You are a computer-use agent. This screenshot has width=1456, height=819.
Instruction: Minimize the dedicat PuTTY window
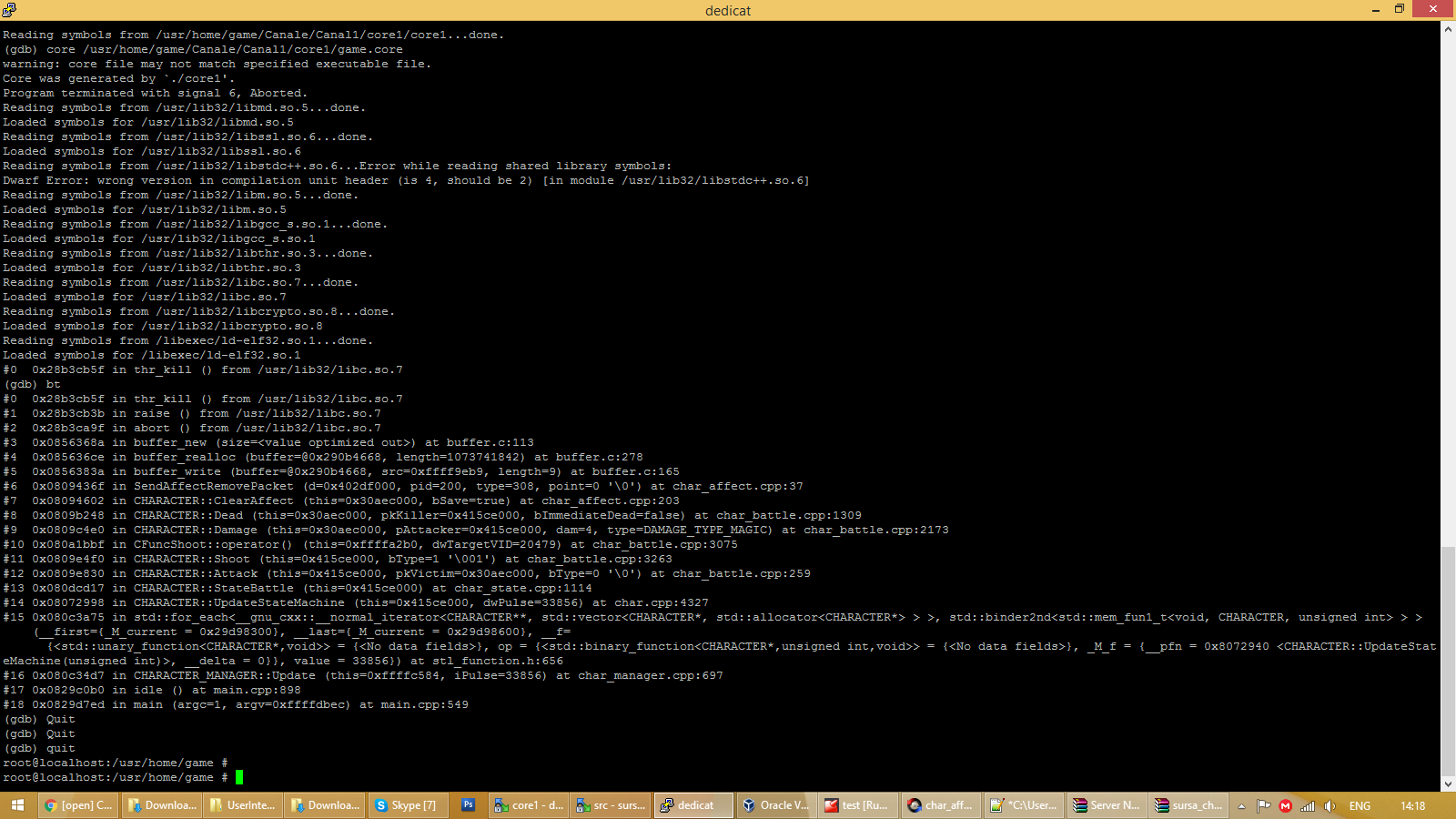[x=1375, y=10]
